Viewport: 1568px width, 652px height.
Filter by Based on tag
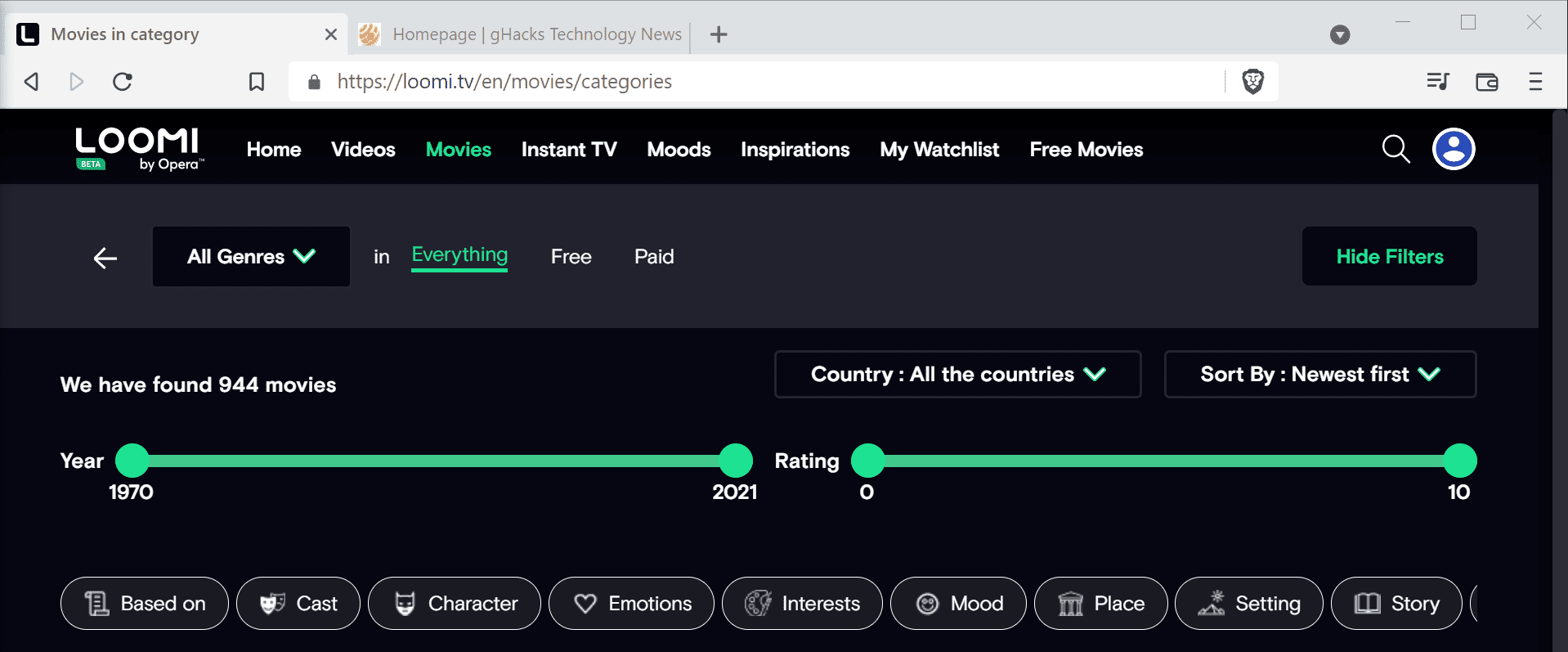[x=144, y=603]
